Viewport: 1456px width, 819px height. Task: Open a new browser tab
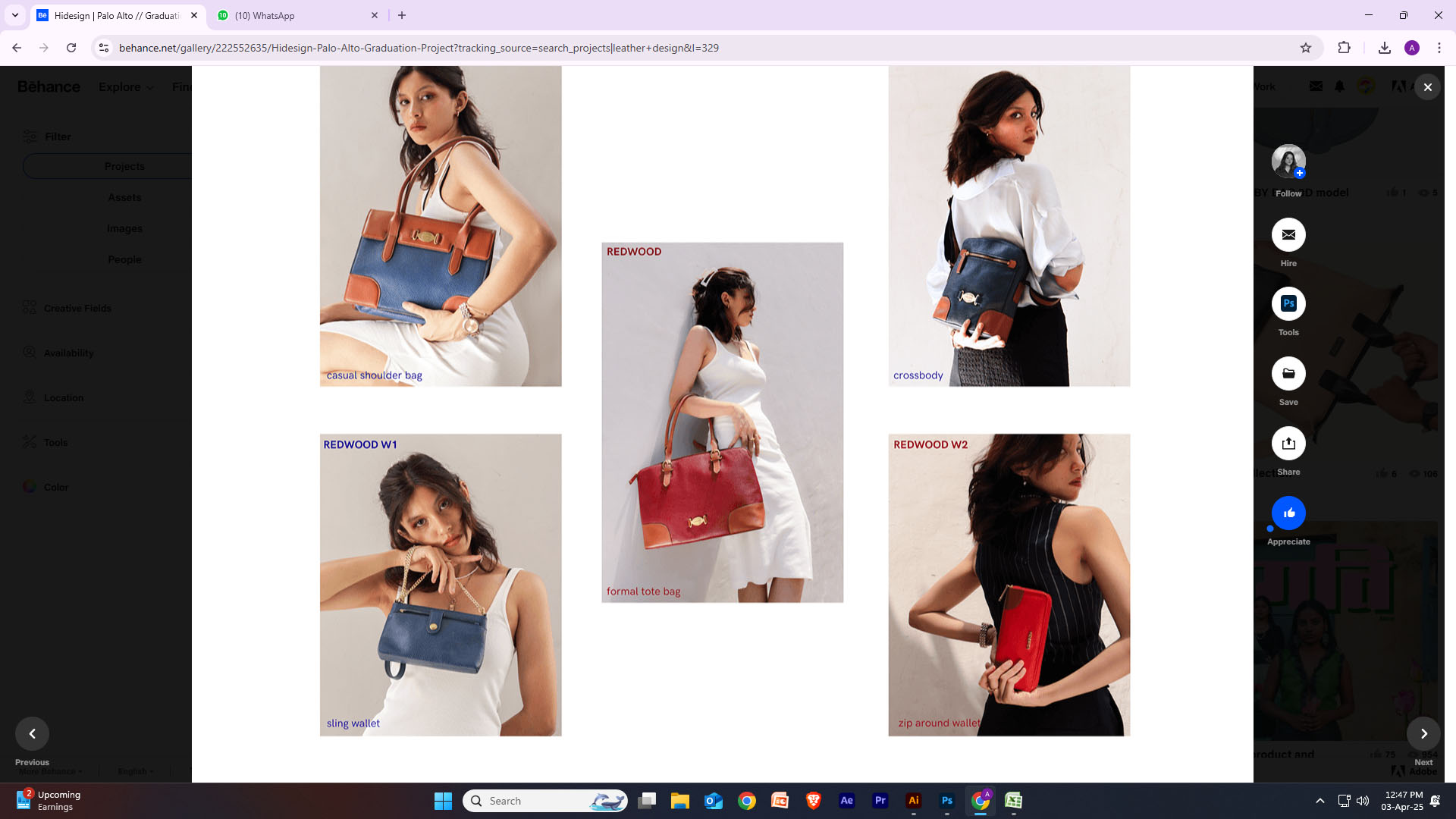click(402, 15)
